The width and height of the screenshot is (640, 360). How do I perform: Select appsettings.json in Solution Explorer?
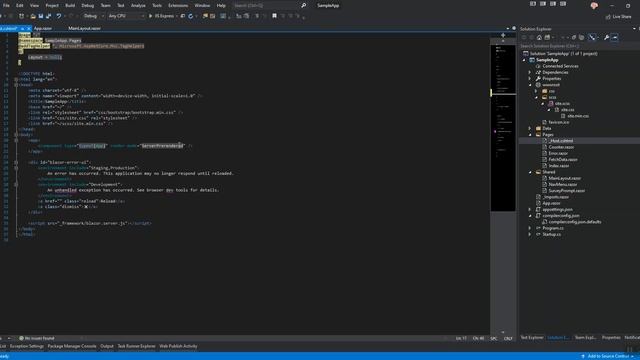pos(557,209)
